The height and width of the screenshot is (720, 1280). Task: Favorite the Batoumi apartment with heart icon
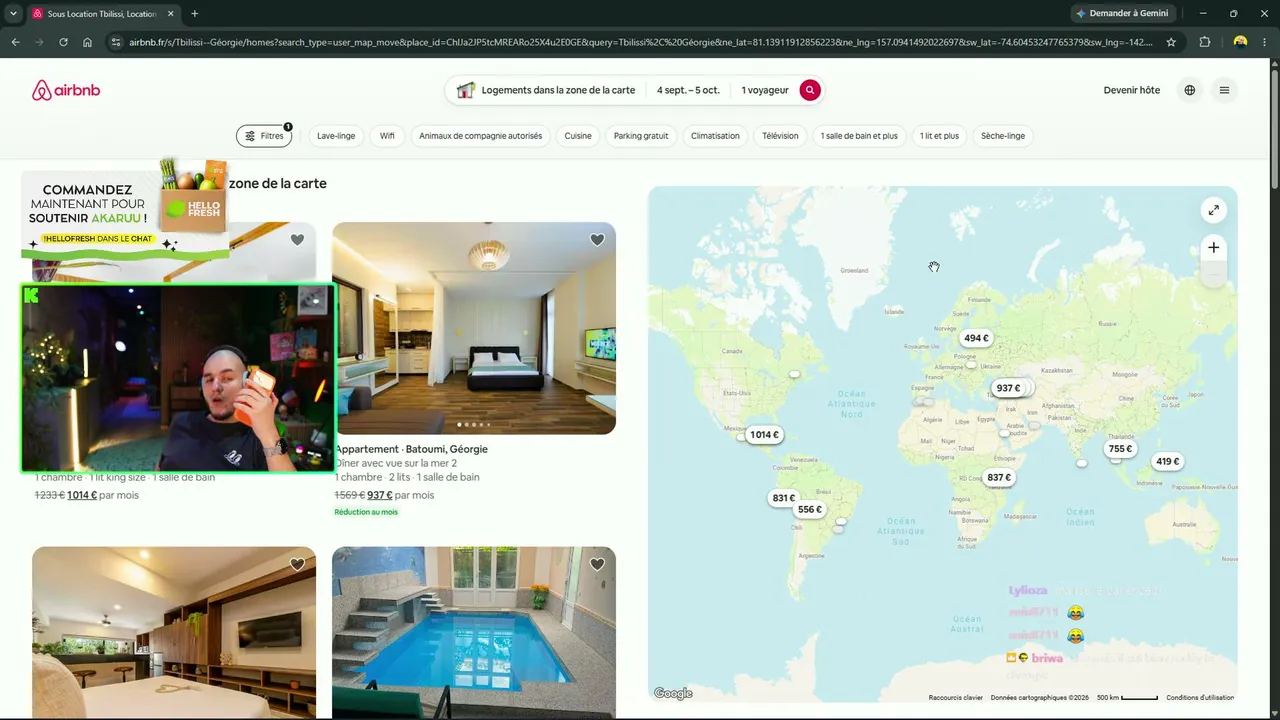597,240
